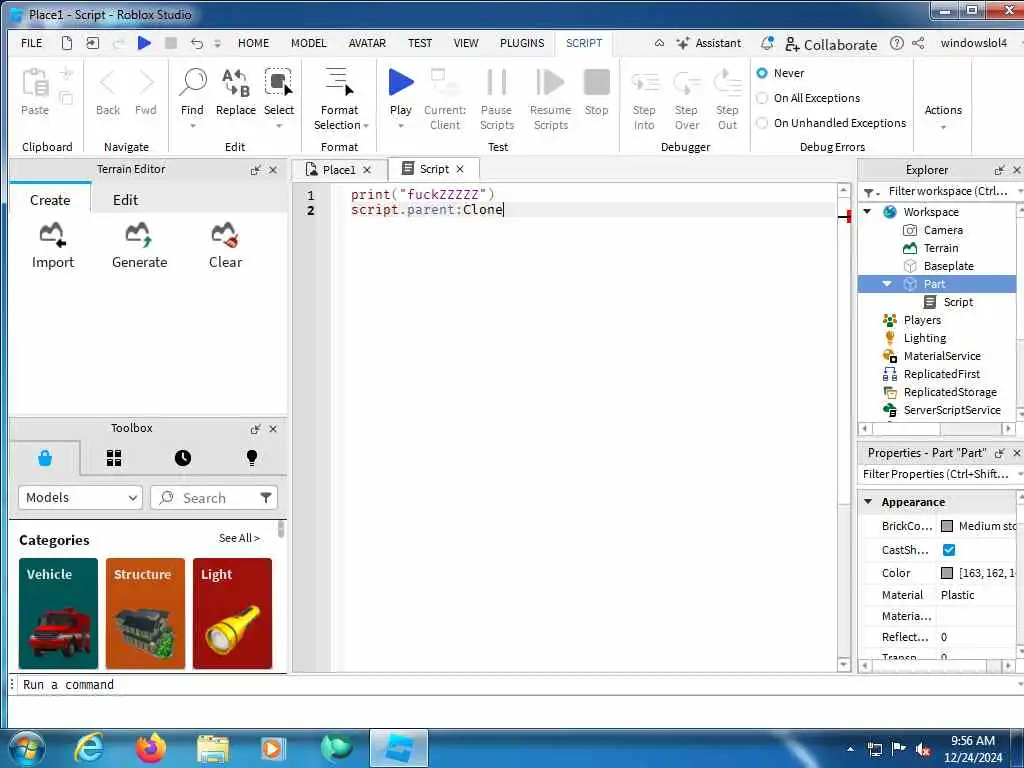
Task: Open the Actions dropdown in the ribbon
Action: click(943, 118)
